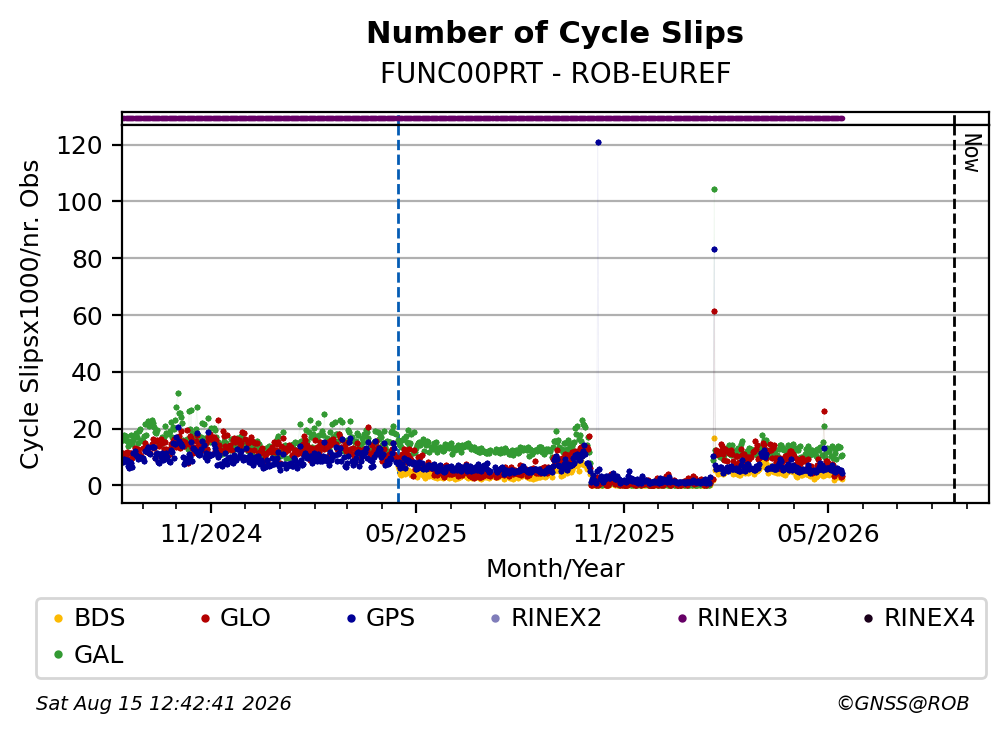1008x734 pixels.
Task: Click the y-axis tick label '40'
Action: (x=87, y=372)
